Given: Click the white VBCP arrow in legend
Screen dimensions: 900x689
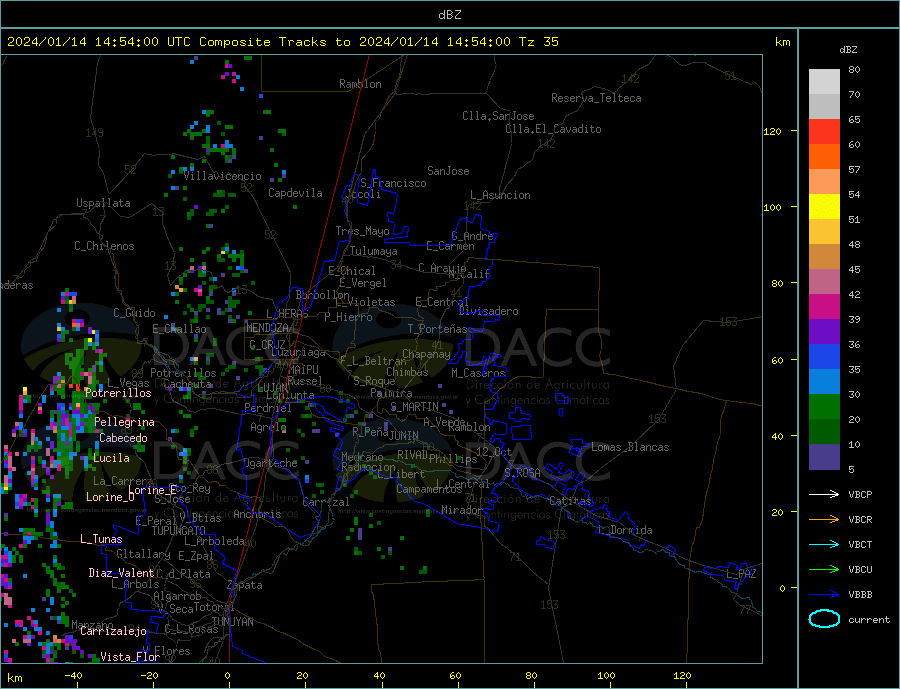Looking at the screenshot, I should [824, 494].
